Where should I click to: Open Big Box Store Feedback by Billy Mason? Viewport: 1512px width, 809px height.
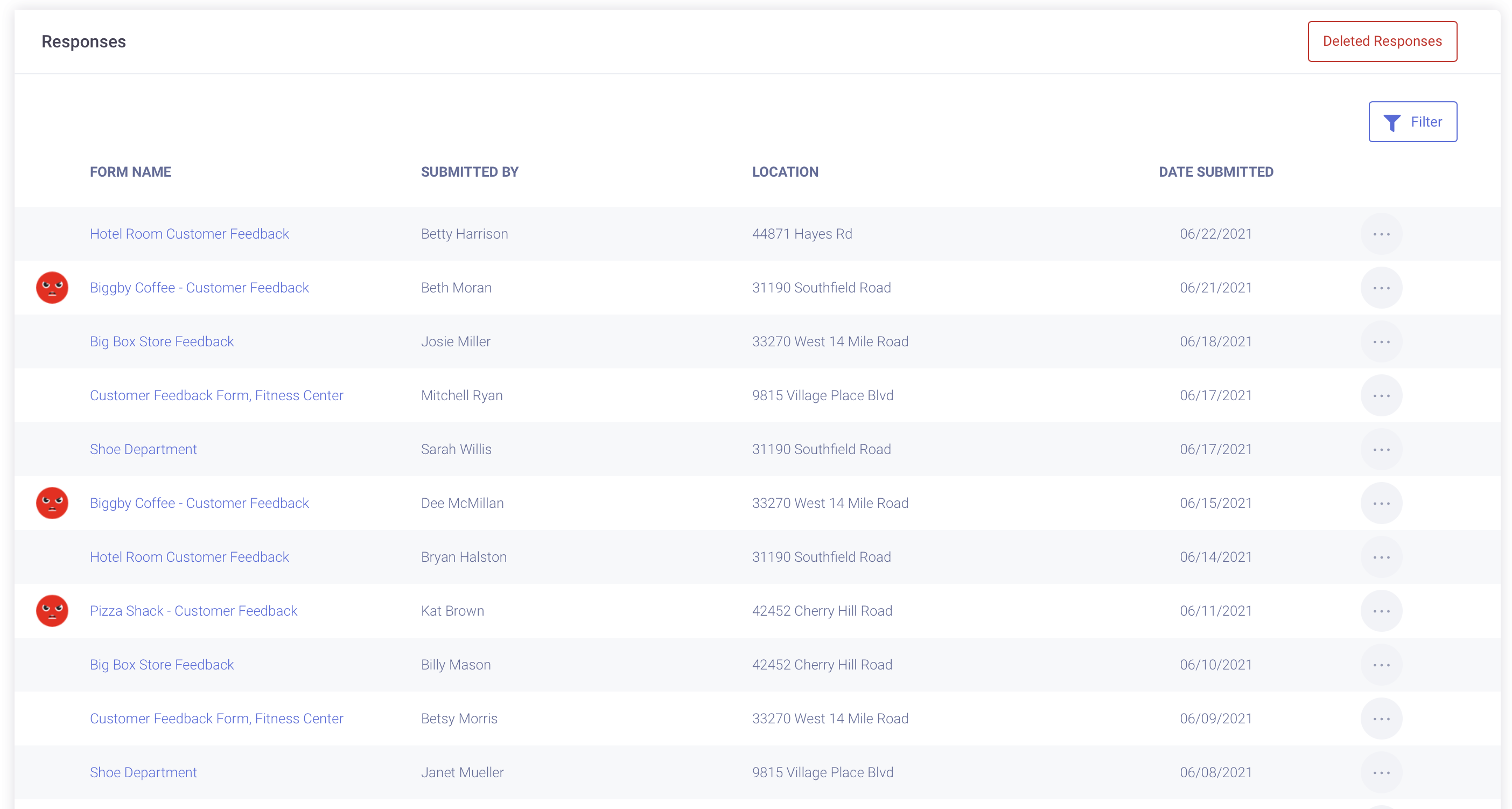(162, 665)
